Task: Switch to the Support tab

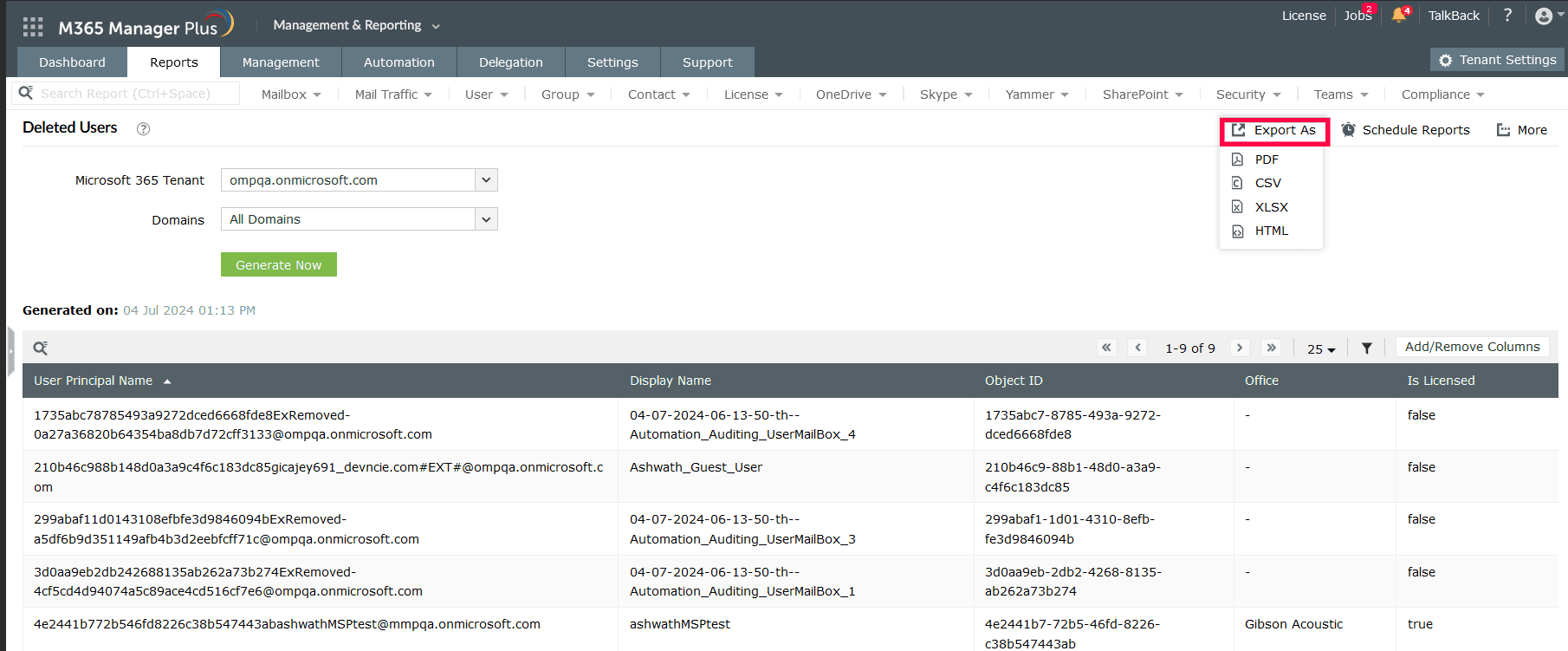Action: coord(708,62)
